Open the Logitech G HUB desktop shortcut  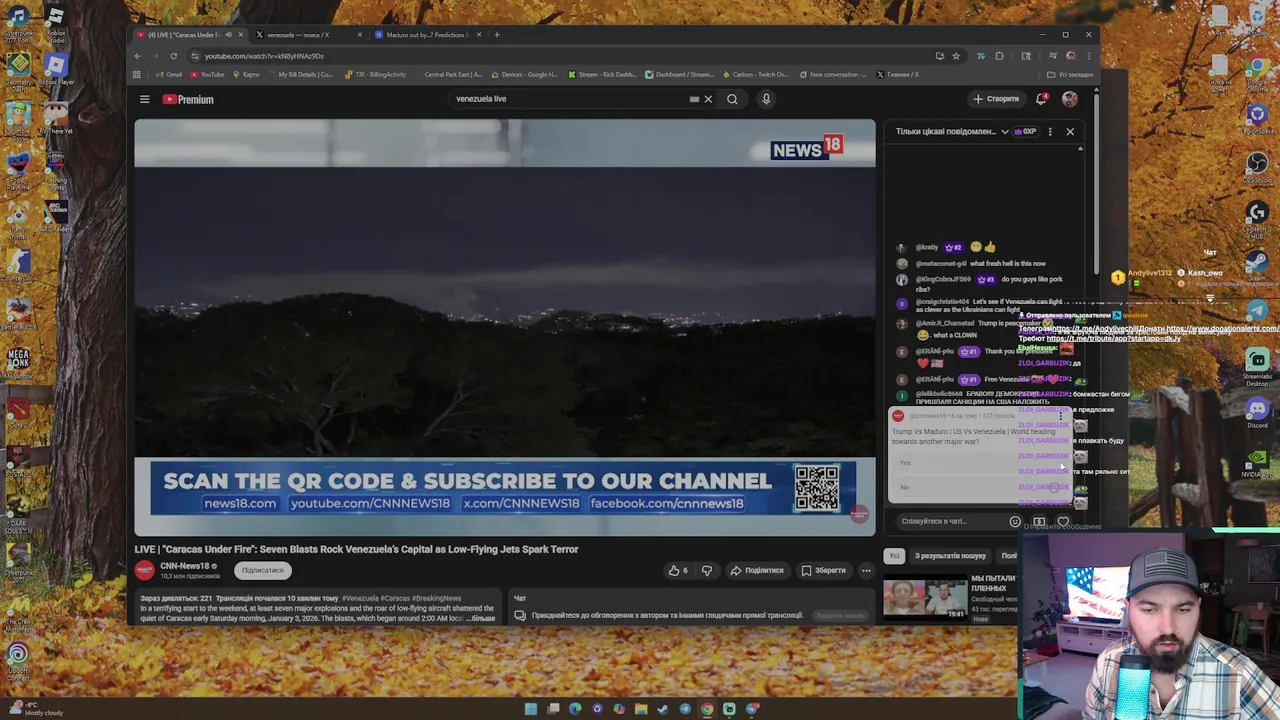click(x=1257, y=218)
